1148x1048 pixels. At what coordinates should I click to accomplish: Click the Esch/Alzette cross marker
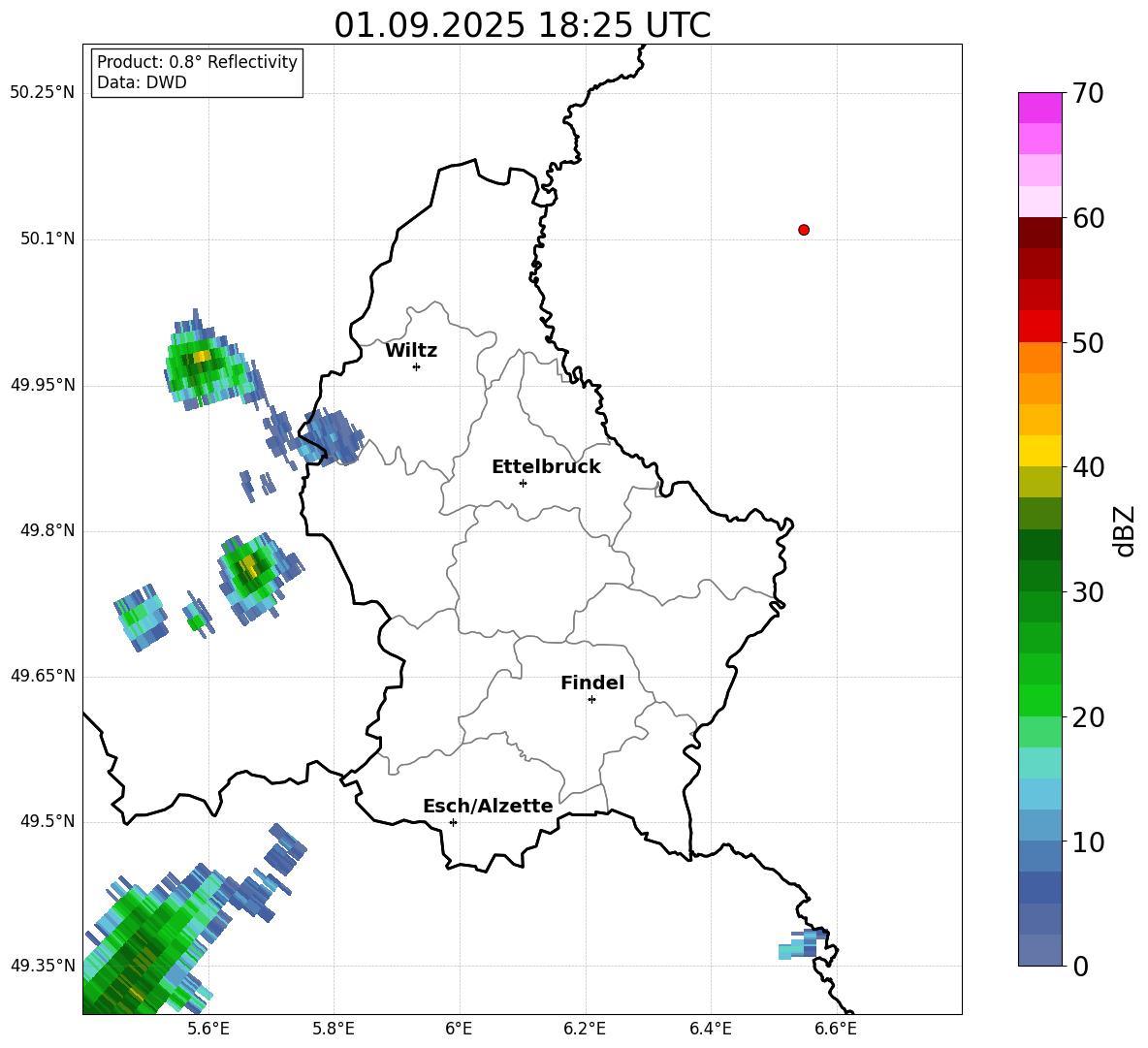point(453,822)
